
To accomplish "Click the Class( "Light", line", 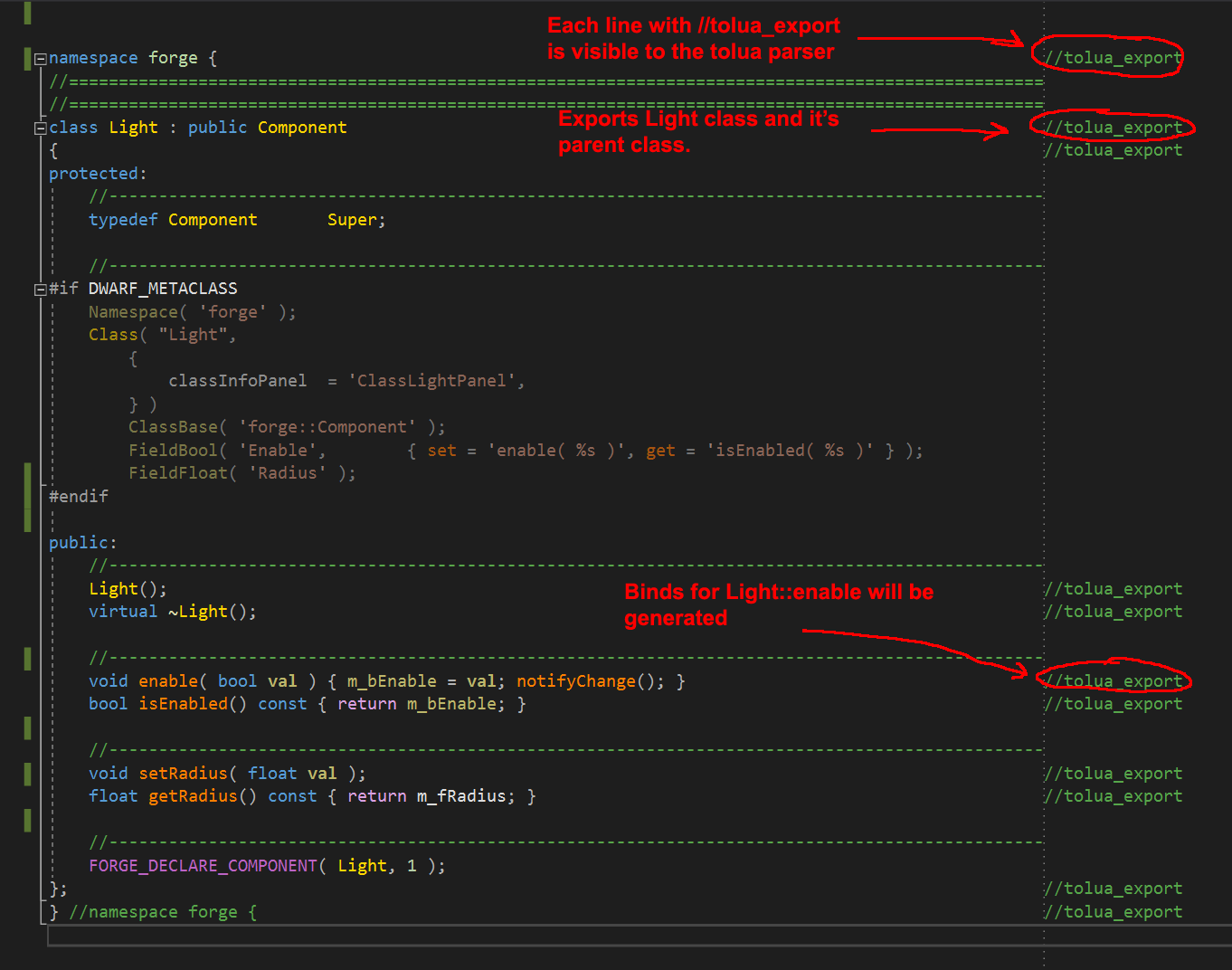I will coord(163,335).
